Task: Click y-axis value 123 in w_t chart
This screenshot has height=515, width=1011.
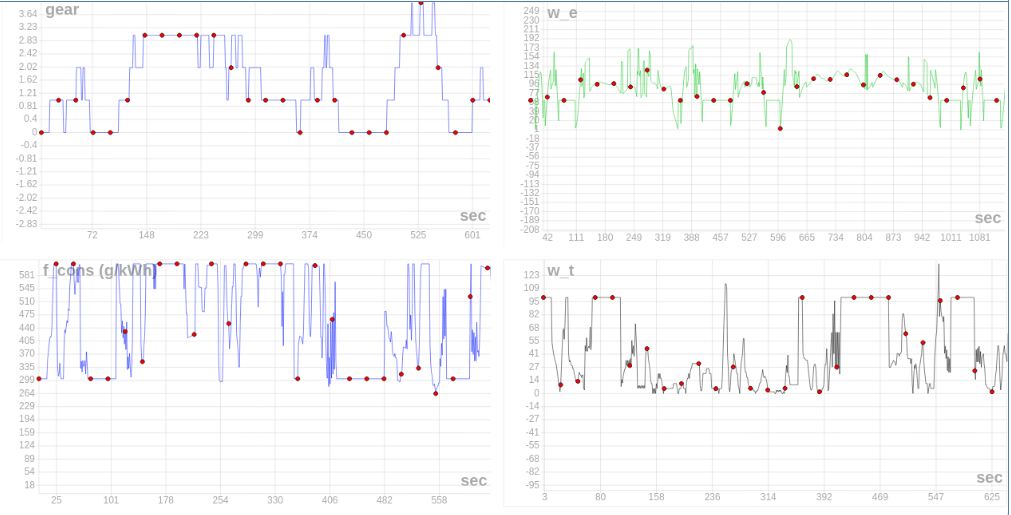Action: 533,273
